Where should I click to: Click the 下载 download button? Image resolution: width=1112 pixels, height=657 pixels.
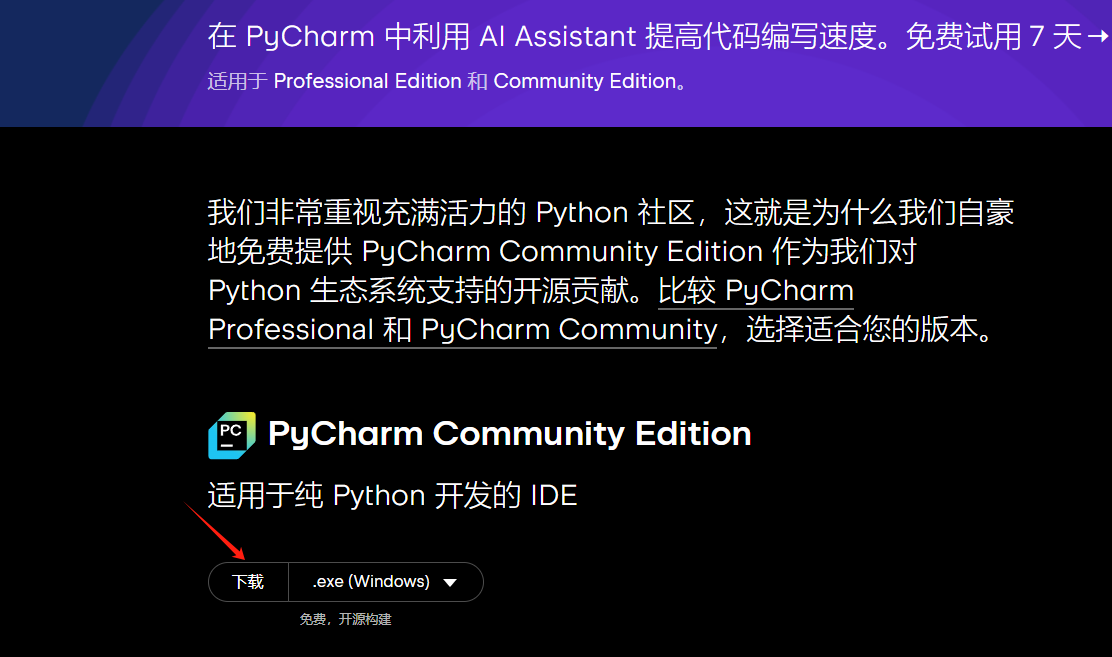pos(248,582)
